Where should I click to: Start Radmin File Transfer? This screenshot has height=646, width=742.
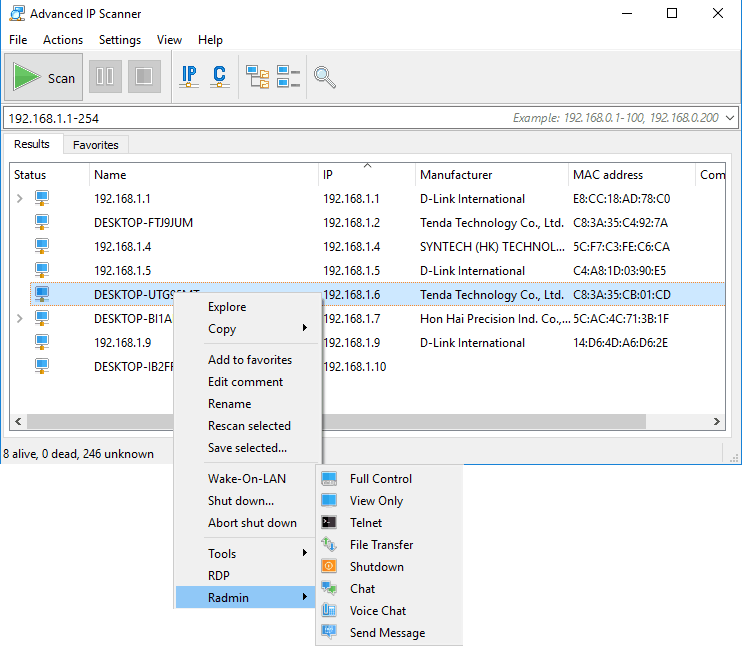coord(389,545)
